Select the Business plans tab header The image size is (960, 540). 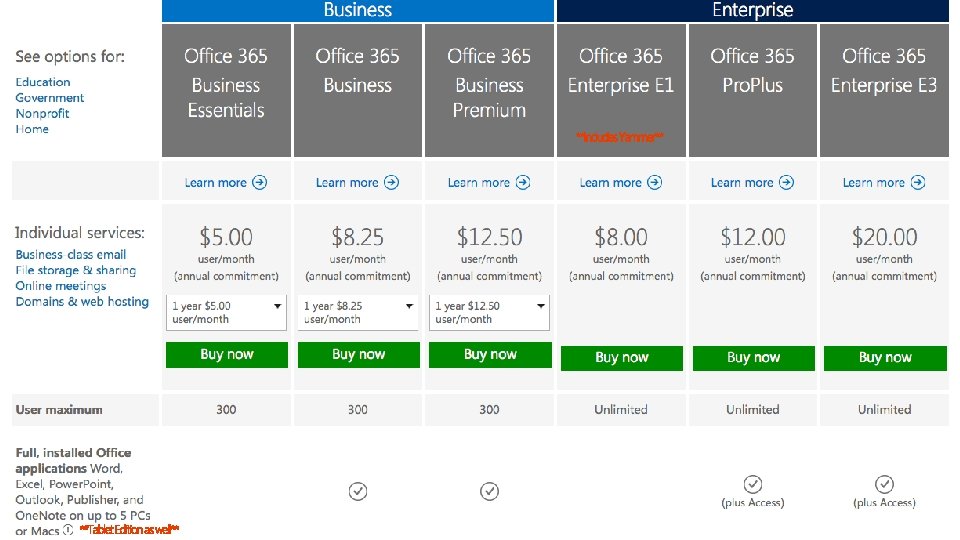358,11
